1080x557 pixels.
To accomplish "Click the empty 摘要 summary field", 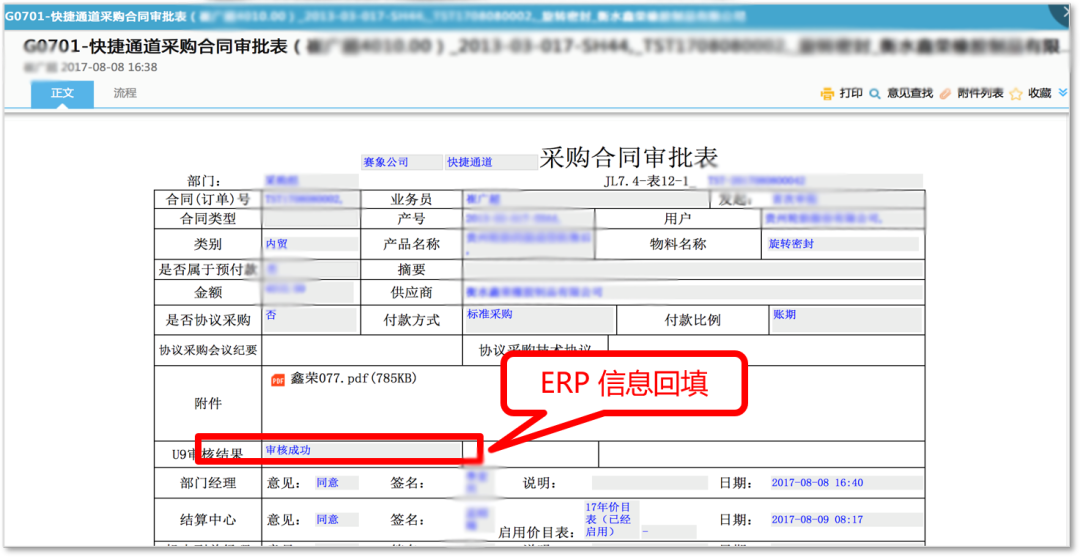I will 693,269.
